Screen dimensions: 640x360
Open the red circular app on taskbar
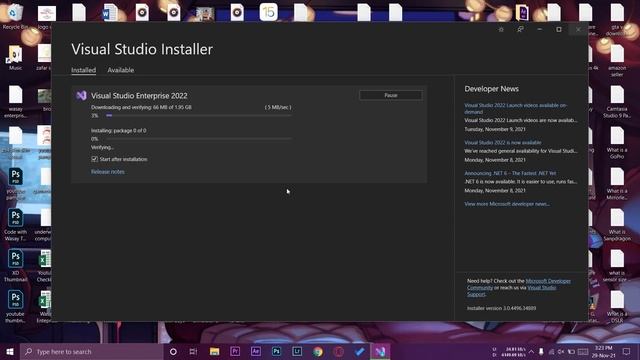pos(338,351)
